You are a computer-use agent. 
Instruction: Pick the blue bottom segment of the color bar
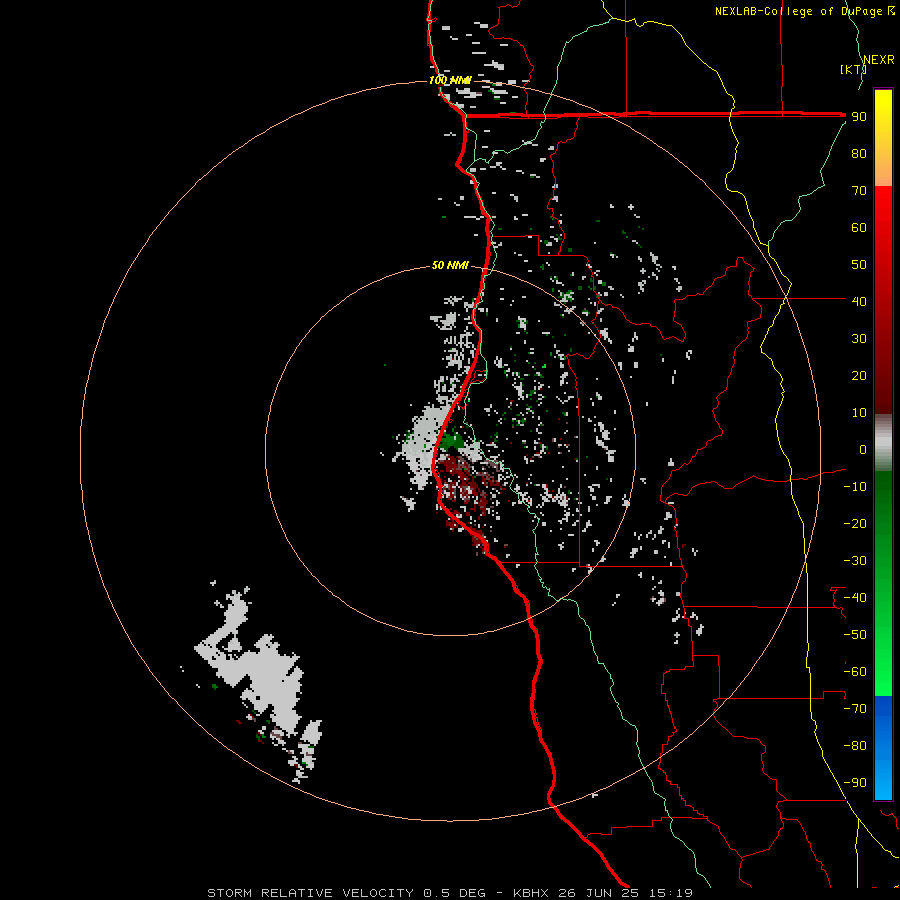point(883,748)
